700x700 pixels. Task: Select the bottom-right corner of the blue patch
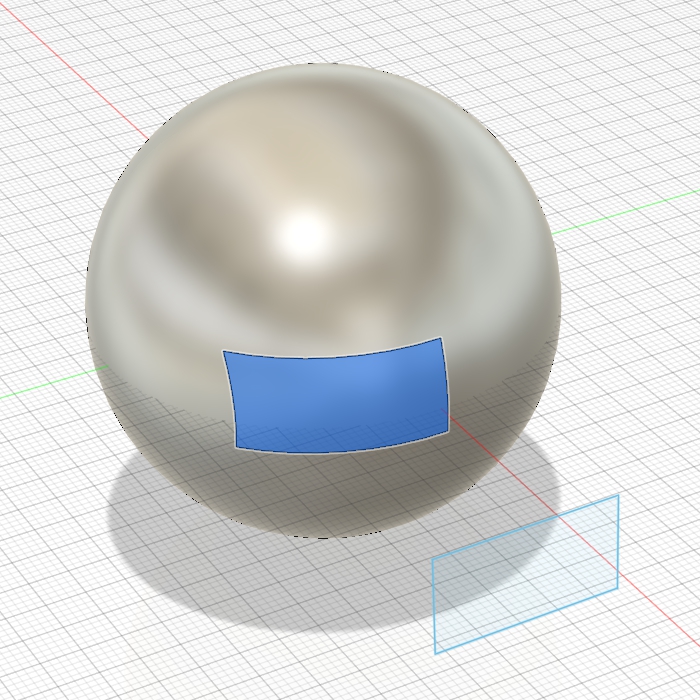[x=447, y=432]
